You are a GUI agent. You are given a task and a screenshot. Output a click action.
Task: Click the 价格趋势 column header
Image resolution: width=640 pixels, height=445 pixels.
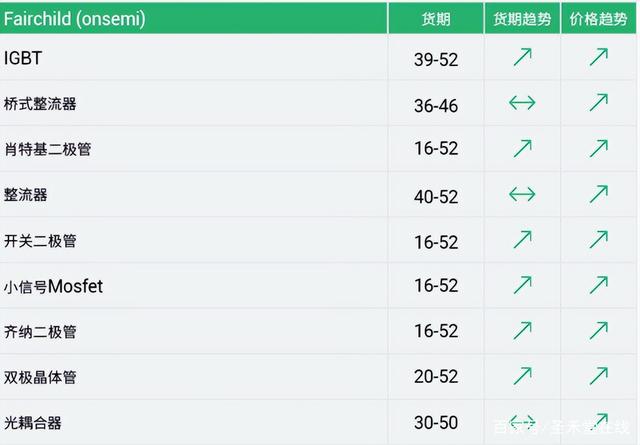(598, 19)
